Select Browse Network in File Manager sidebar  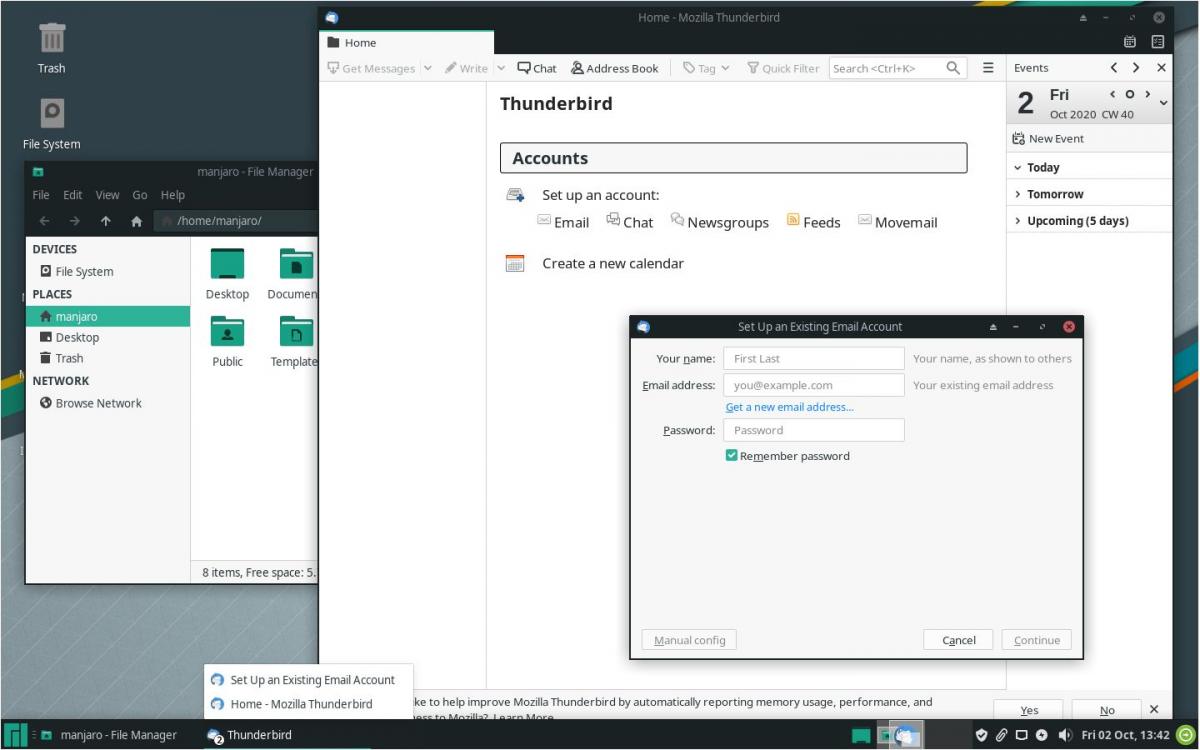(98, 403)
